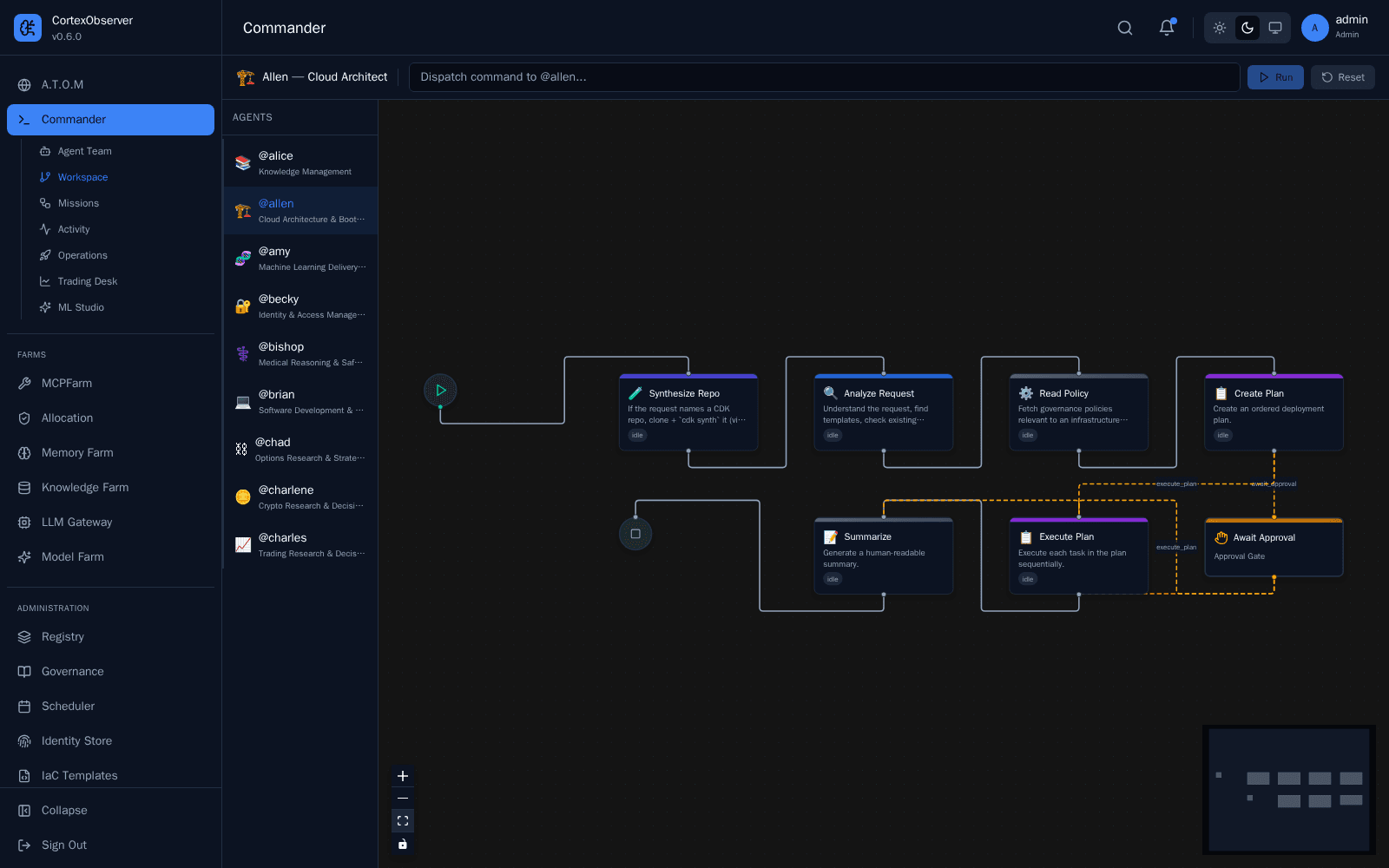
Task: Select the Summarize node
Action: tap(884, 556)
